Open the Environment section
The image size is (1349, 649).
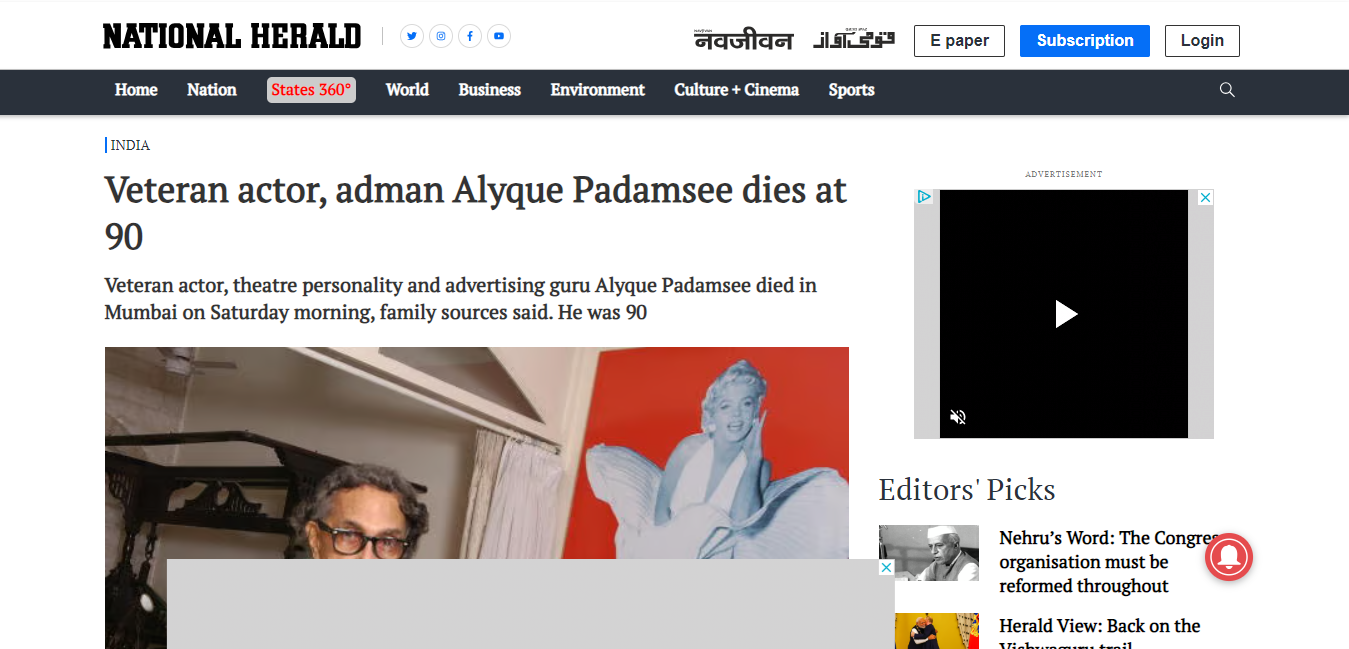[x=597, y=90]
